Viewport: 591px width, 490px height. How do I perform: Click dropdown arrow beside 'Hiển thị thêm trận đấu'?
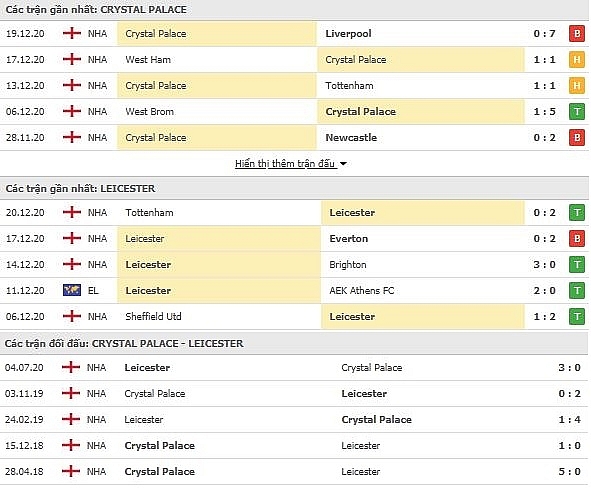(343, 164)
